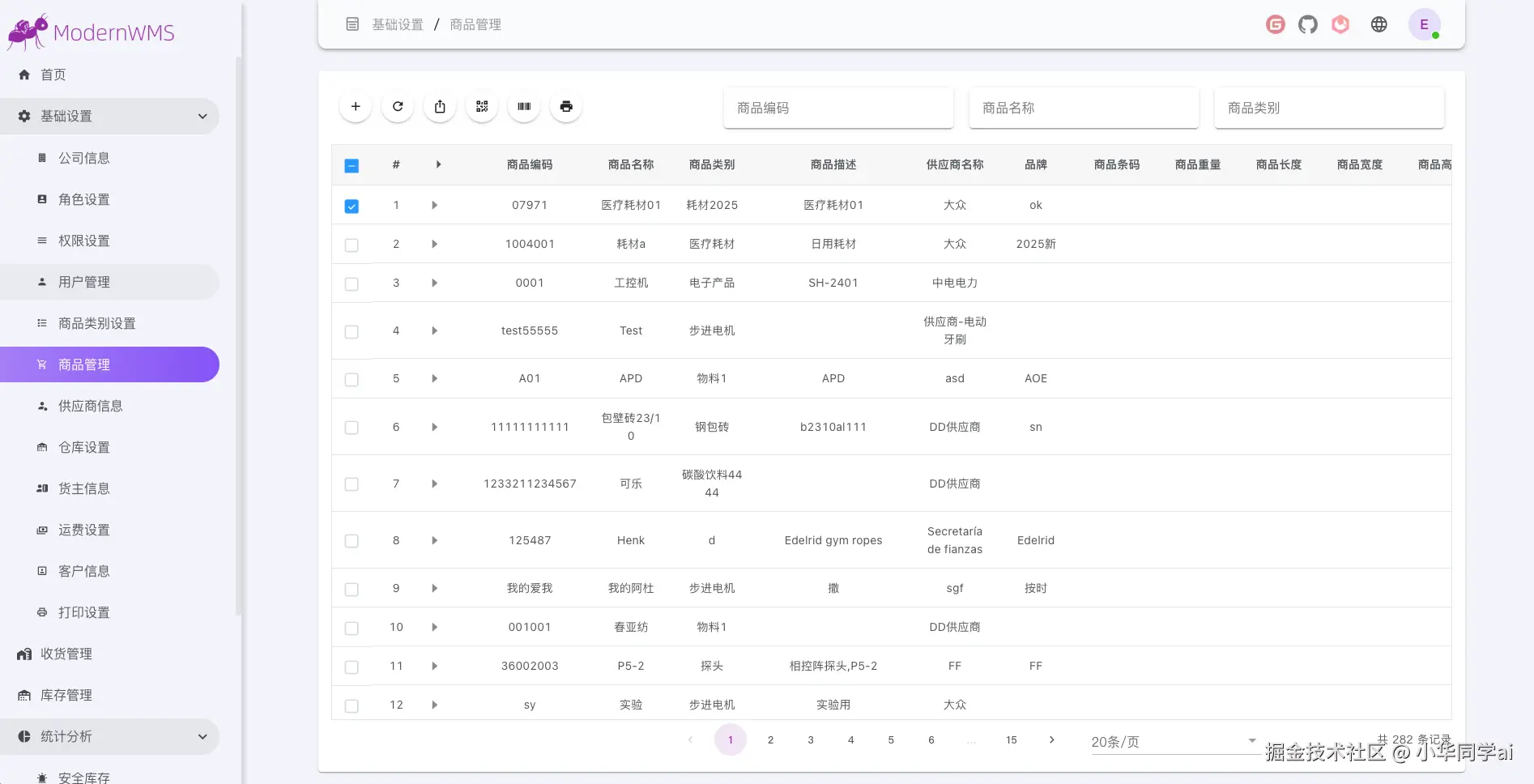Click the breadcrumb menu icon before 基础设置
Screen dimensions: 1534x784
click(352, 24)
